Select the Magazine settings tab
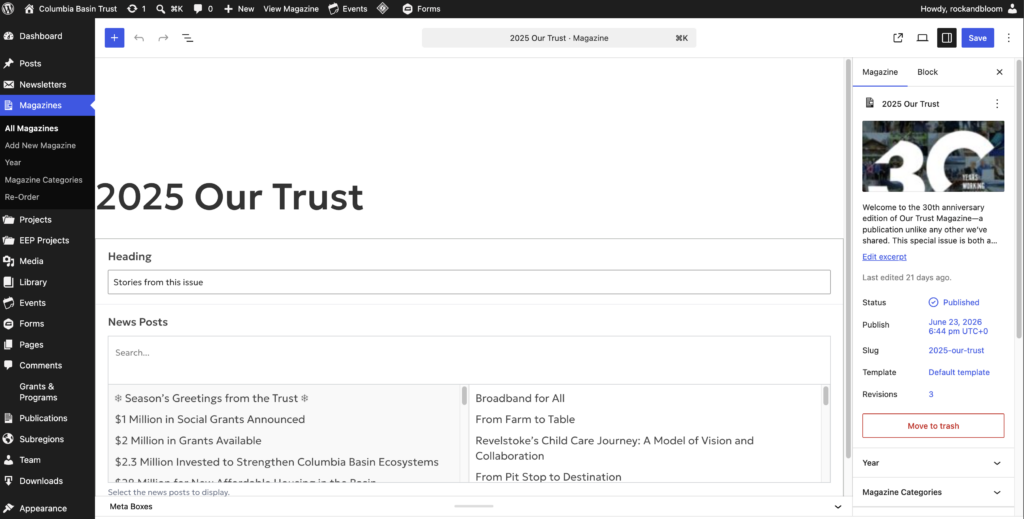This screenshot has height=519, width=1024. click(x=880, y=72)
